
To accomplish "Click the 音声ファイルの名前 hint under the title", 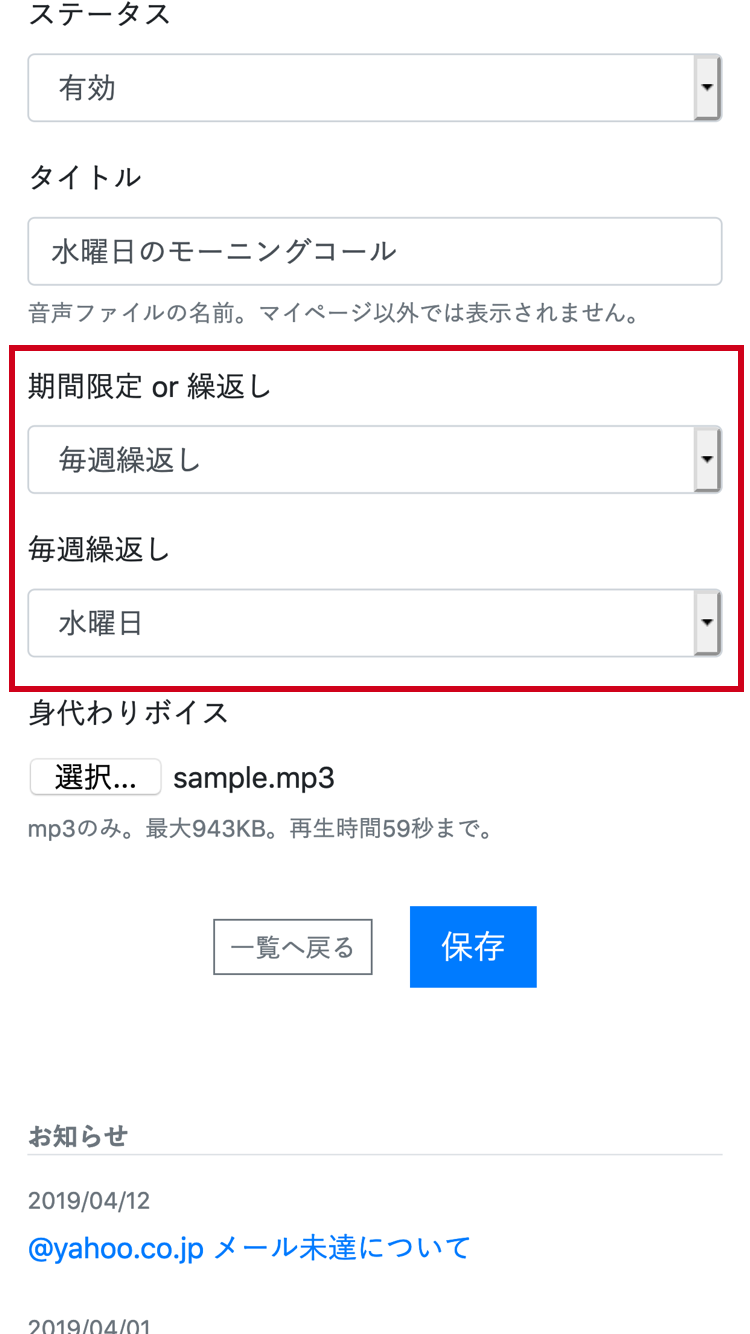I will (x=334, y=314).
